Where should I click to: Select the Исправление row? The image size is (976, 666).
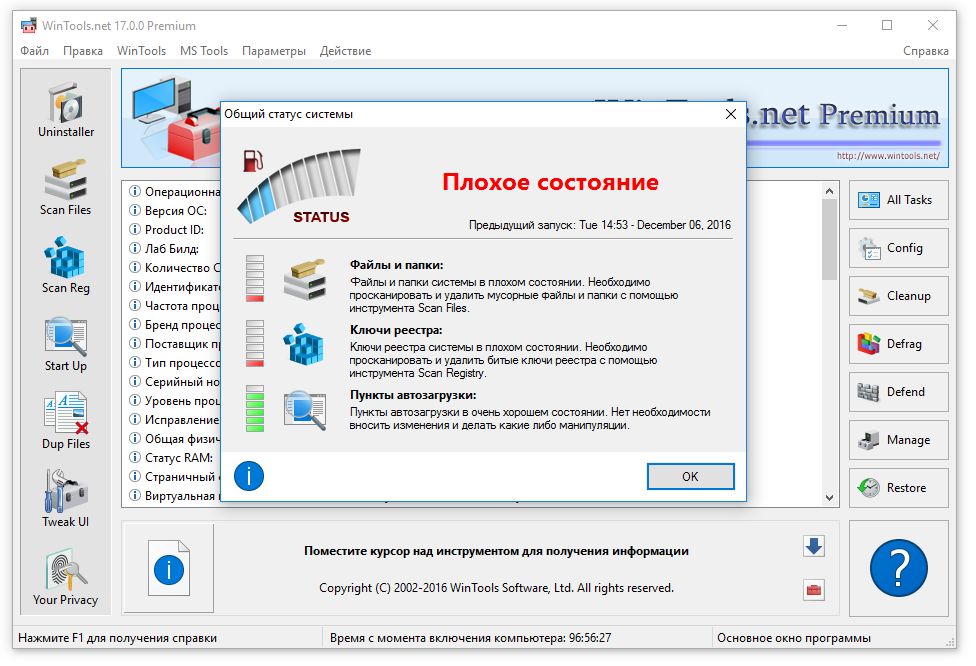click(x=174, y=420)
